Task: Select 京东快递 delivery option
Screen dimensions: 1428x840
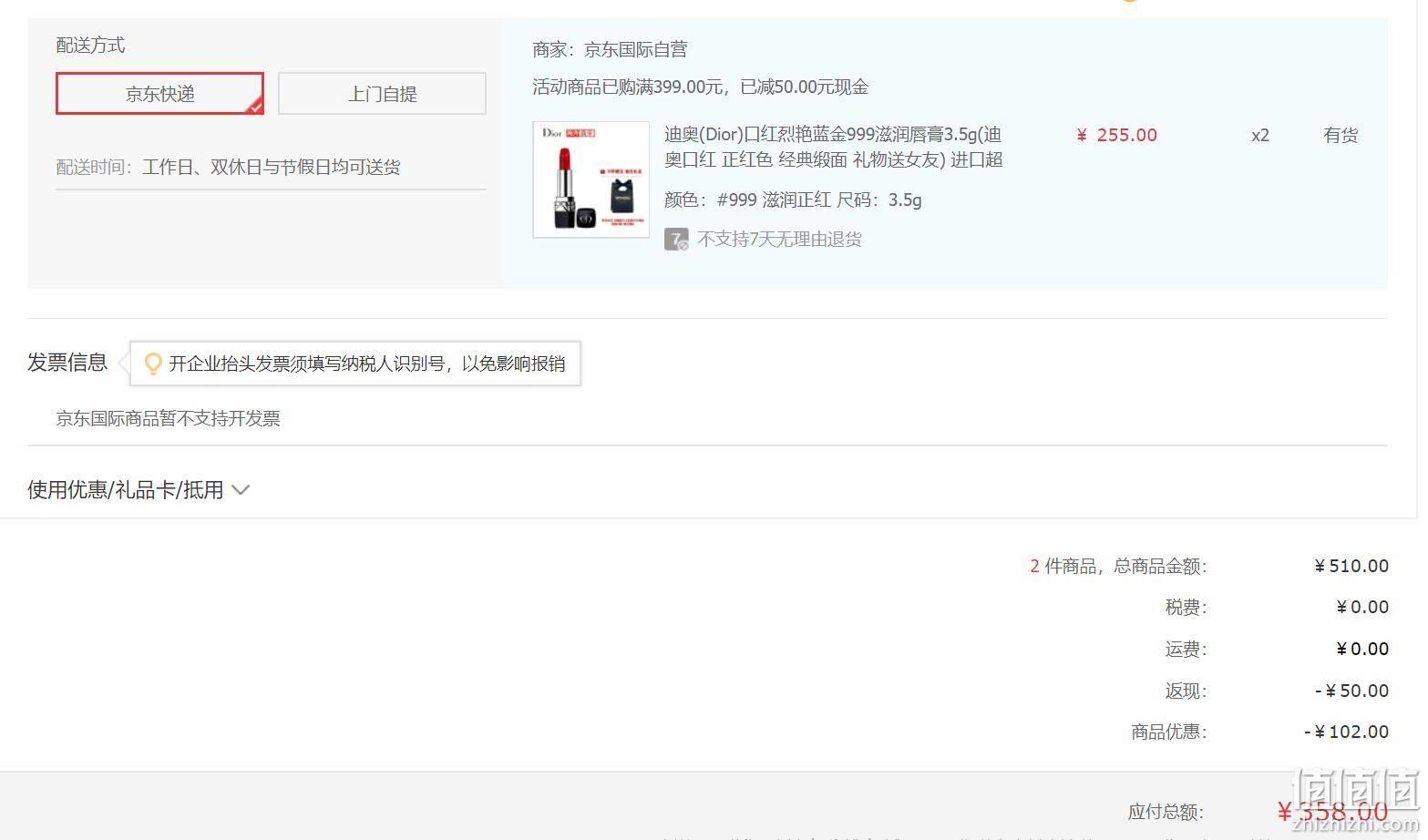Action: [x=159, y=94]
